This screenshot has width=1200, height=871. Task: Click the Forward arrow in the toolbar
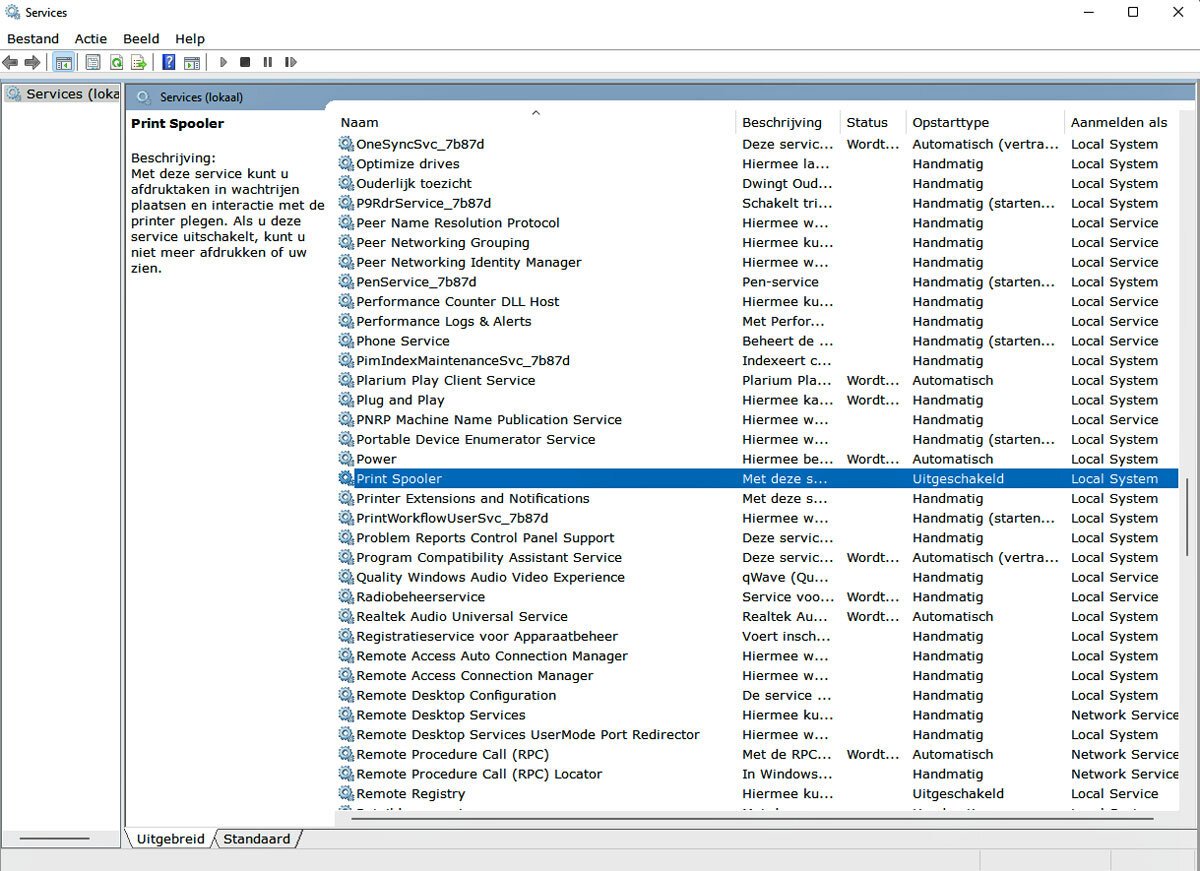[x=33, y=62]
